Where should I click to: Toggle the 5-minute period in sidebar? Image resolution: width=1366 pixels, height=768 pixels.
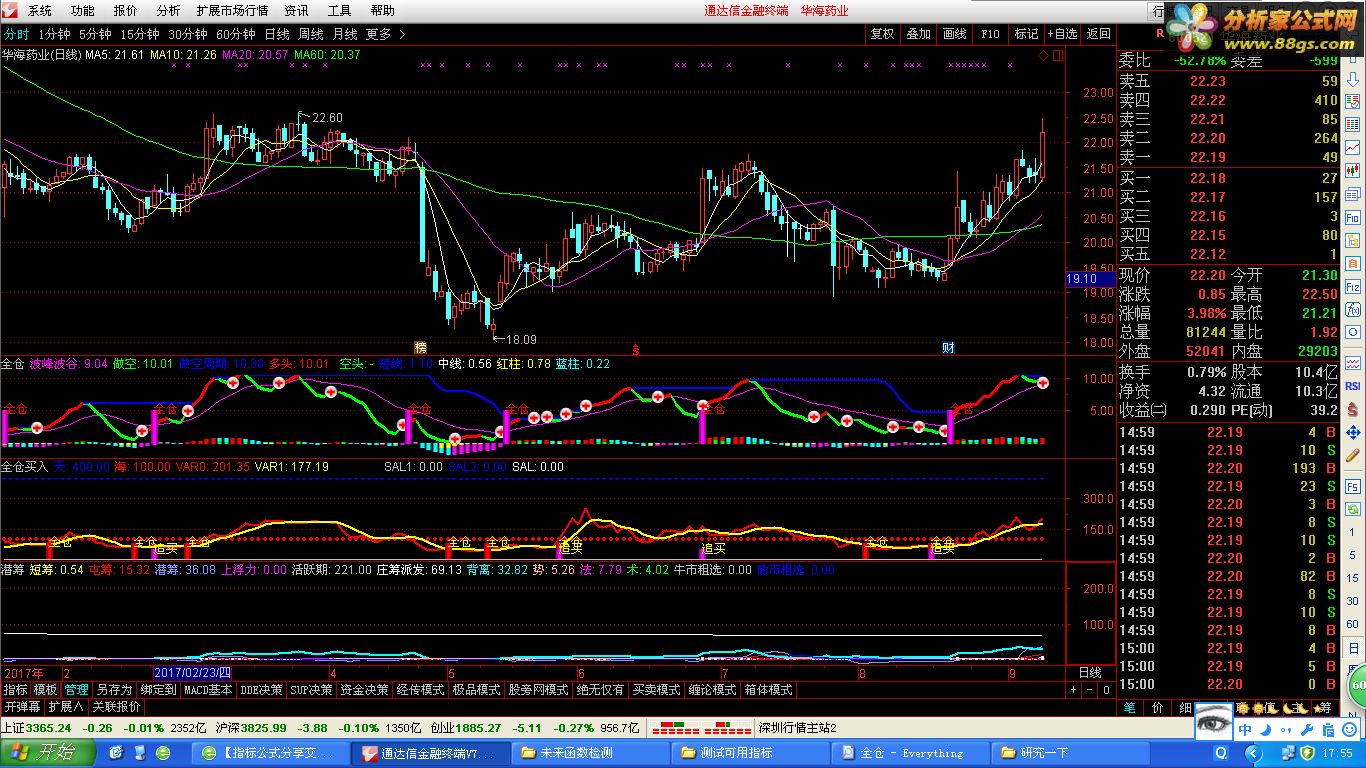tap(1353, 555)
